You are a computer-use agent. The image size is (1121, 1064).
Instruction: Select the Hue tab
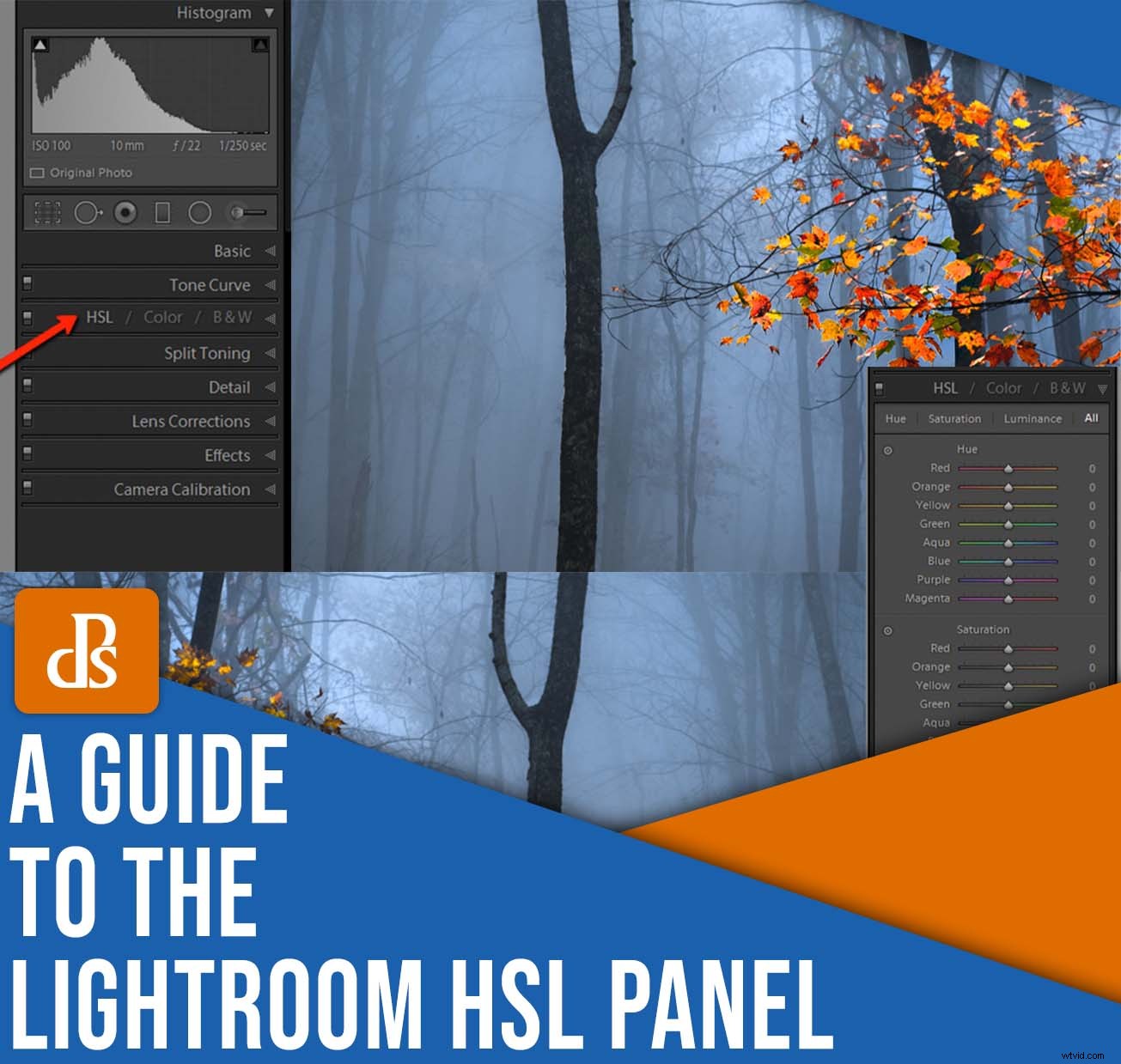[896, 419]
